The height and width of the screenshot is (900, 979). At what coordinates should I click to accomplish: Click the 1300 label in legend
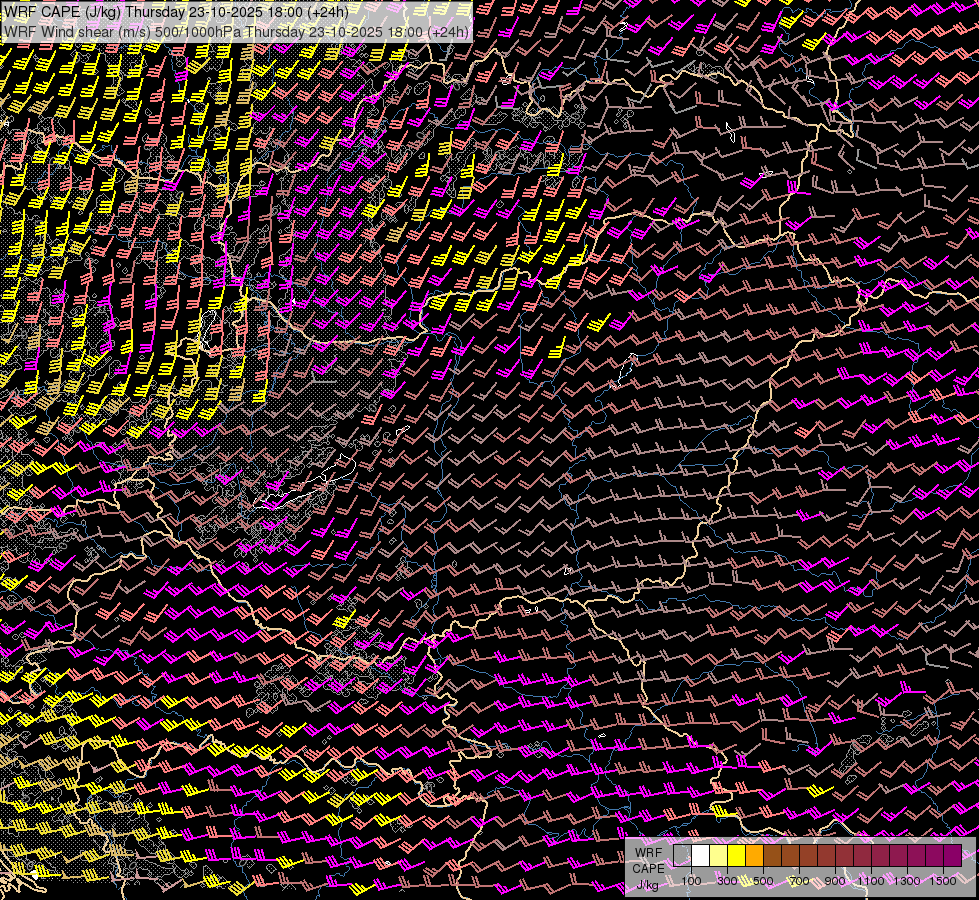coord(907,881)
